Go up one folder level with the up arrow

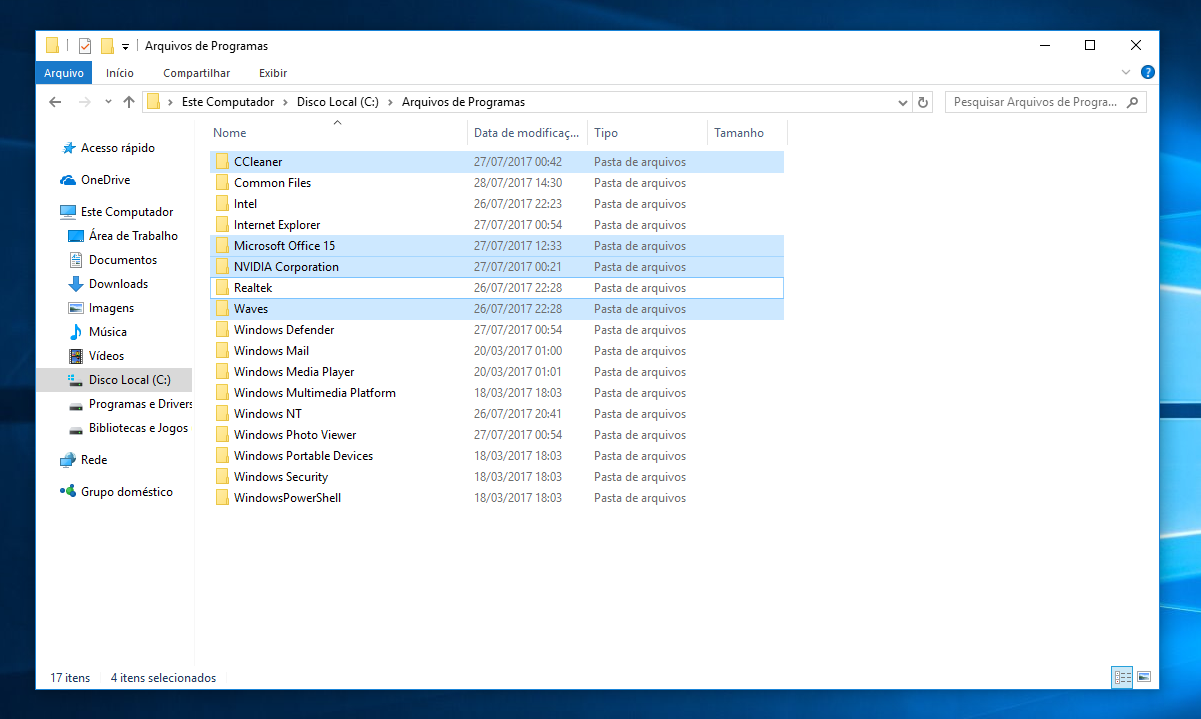[x=129, y=102]
